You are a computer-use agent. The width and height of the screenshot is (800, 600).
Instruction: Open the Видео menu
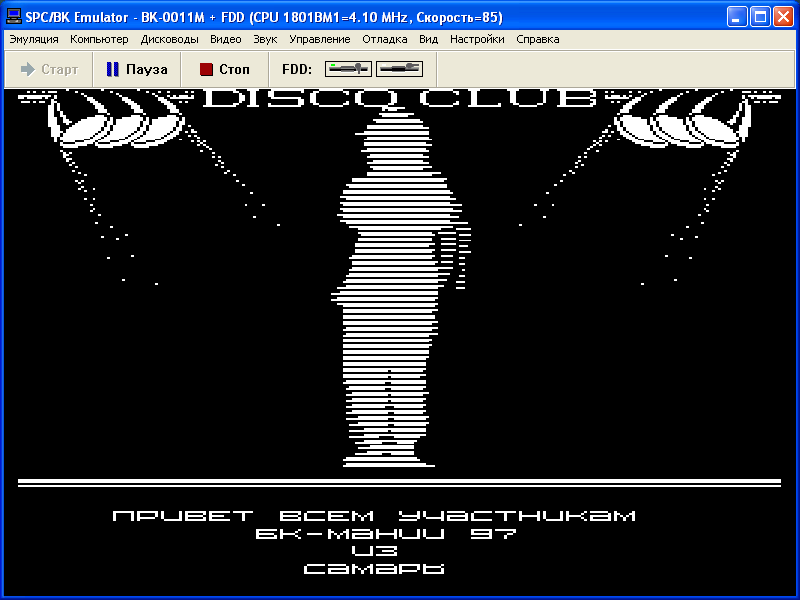click(x=226, y=39)
